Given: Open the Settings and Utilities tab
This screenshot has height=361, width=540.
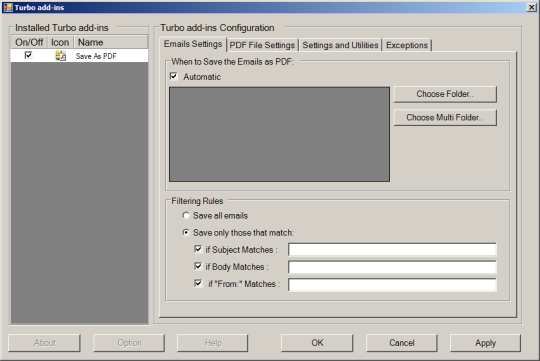Looking at the screenshot, I should point(340,45).
